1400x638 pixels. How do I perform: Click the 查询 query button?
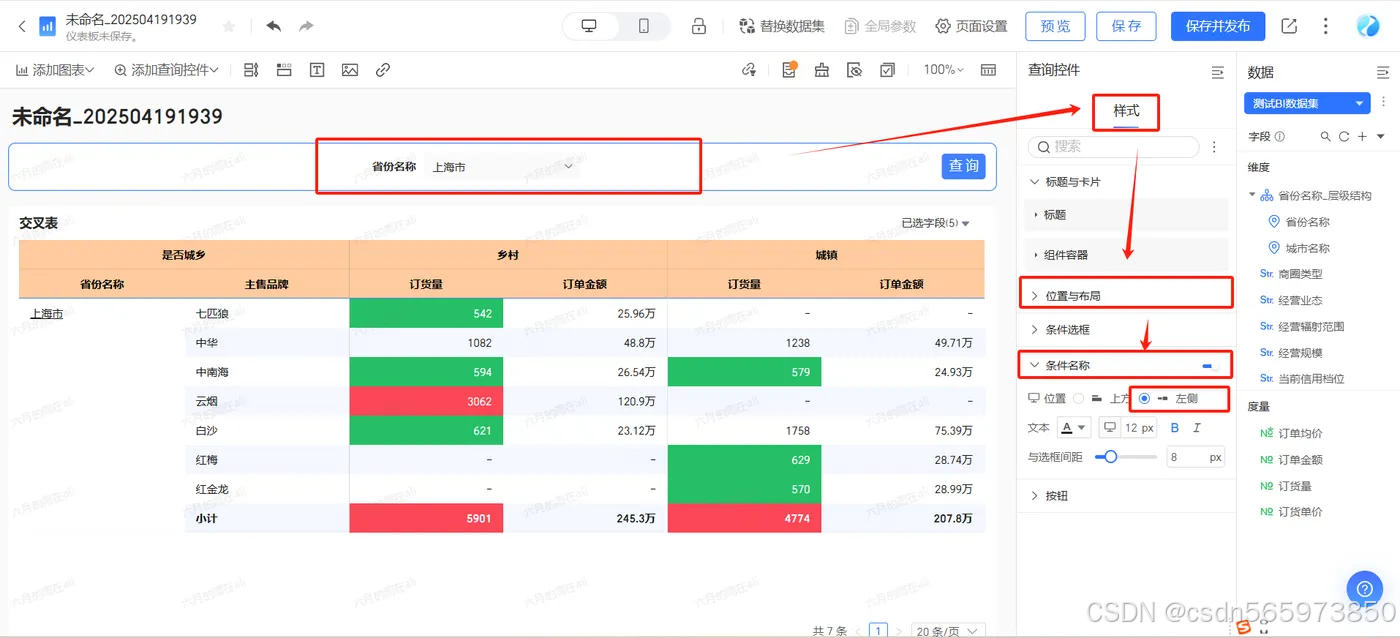pos(964,166)
